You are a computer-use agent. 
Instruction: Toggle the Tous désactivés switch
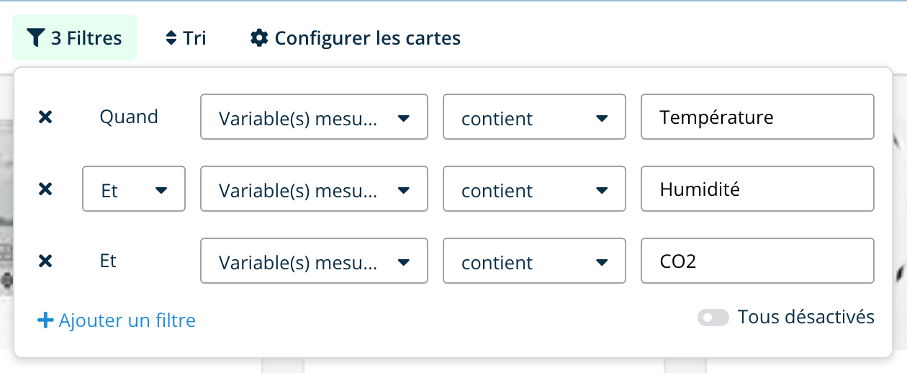[x=713, y=317]
